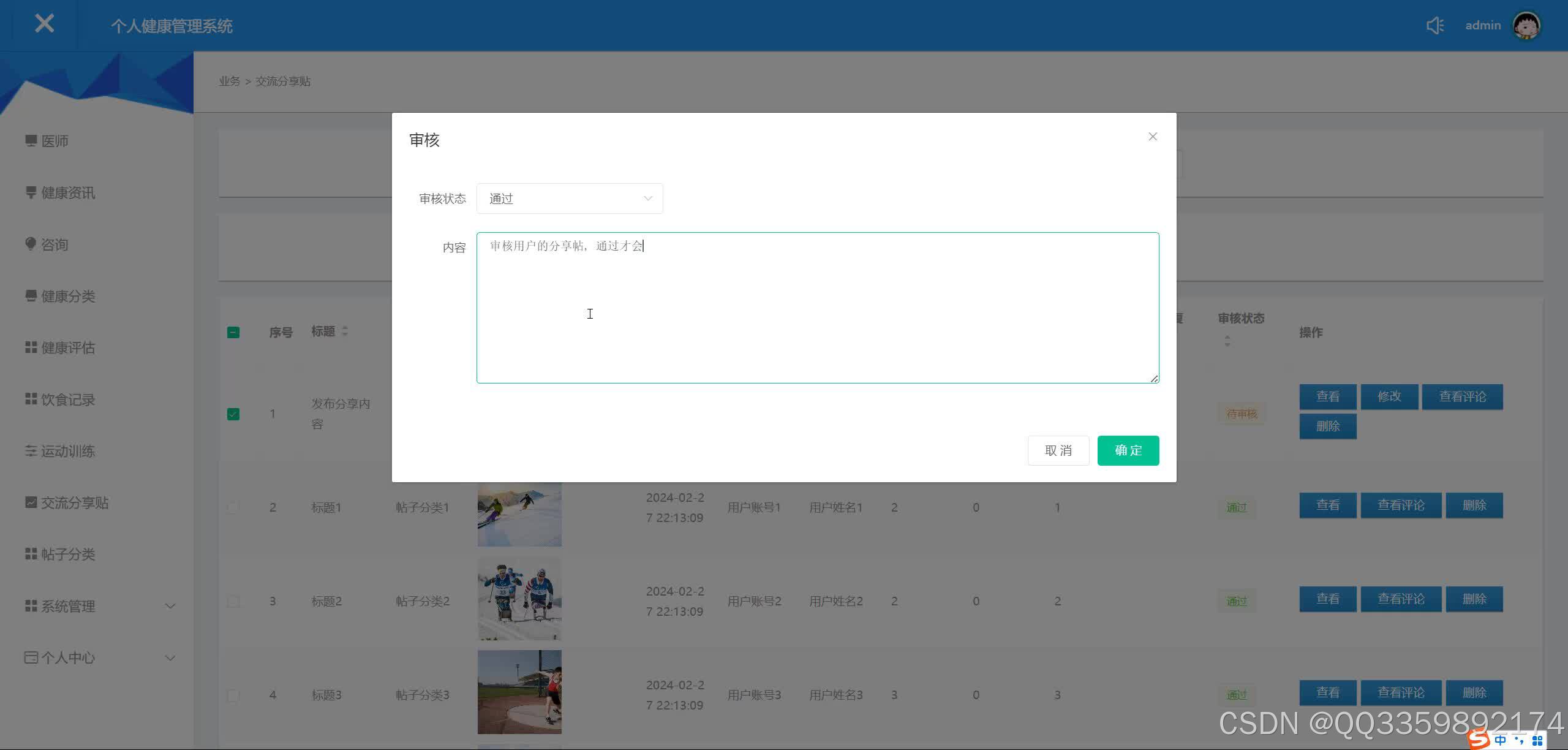
Task: Click inside the 内容 text area
Action: (817, 308)
